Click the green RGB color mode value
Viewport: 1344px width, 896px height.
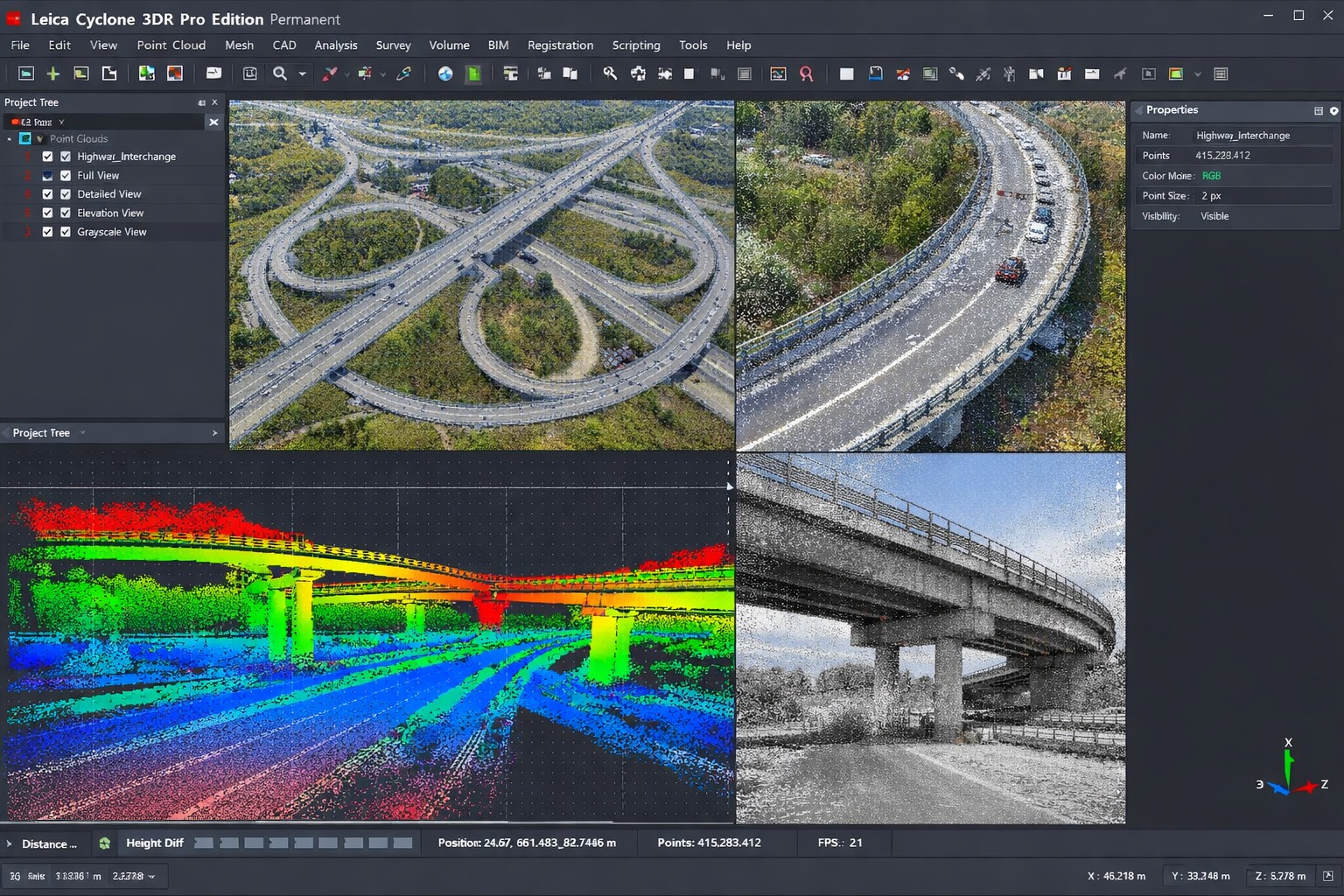click(x=1211, y=176)
